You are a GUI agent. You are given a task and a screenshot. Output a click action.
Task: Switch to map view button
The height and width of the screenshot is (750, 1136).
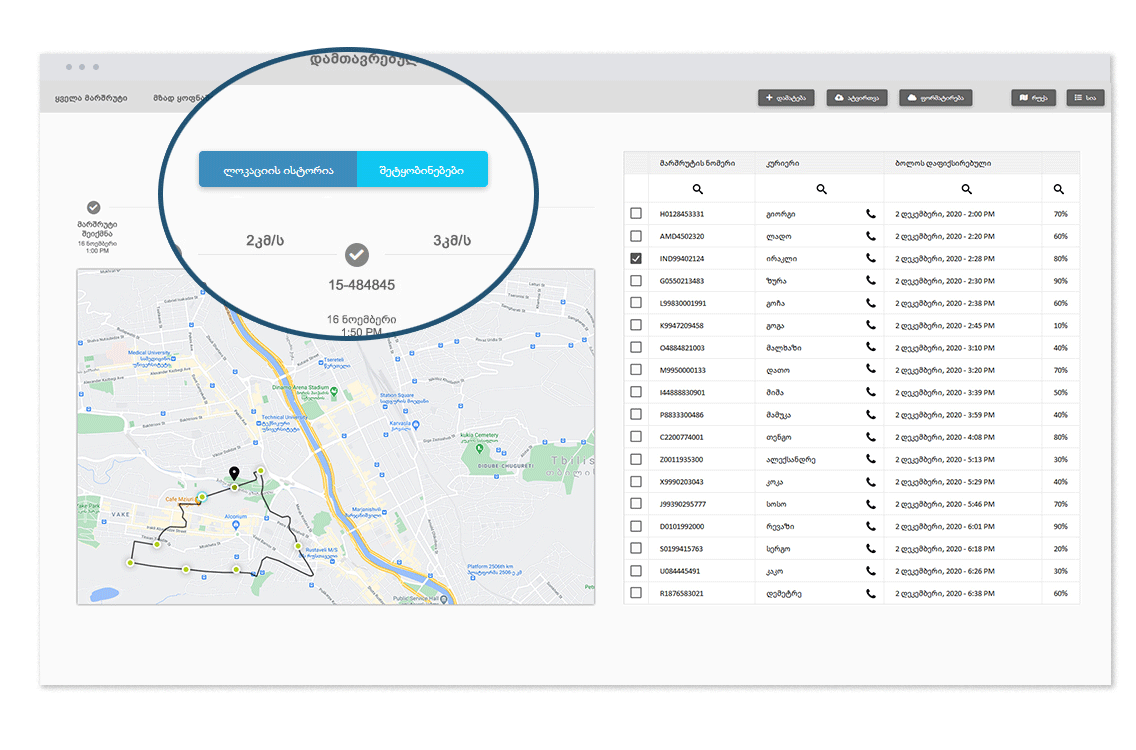tap(1033, 98)
